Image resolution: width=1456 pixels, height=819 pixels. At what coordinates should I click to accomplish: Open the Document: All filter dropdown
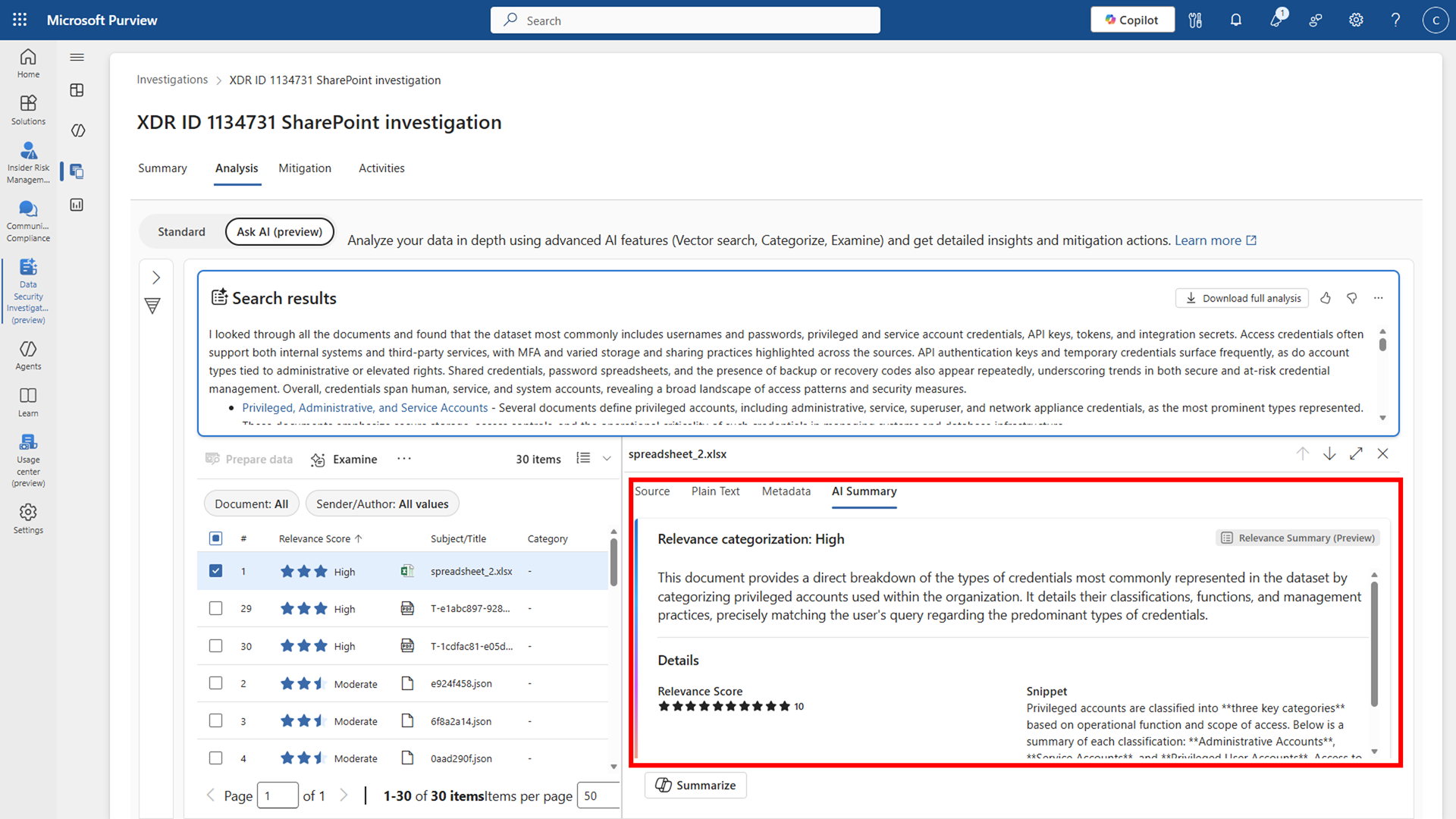tap(251, 504)
